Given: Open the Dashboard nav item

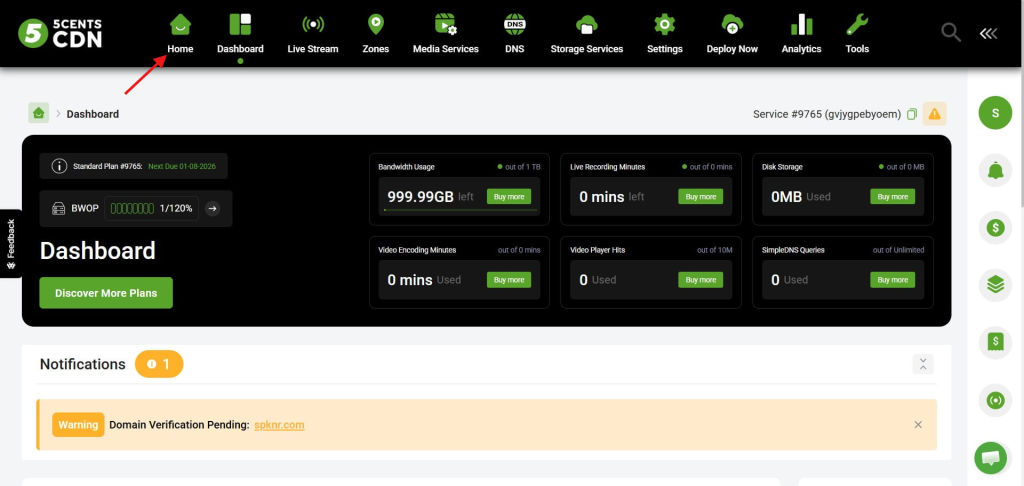Looking at the screenshot, I should [240, 34].
